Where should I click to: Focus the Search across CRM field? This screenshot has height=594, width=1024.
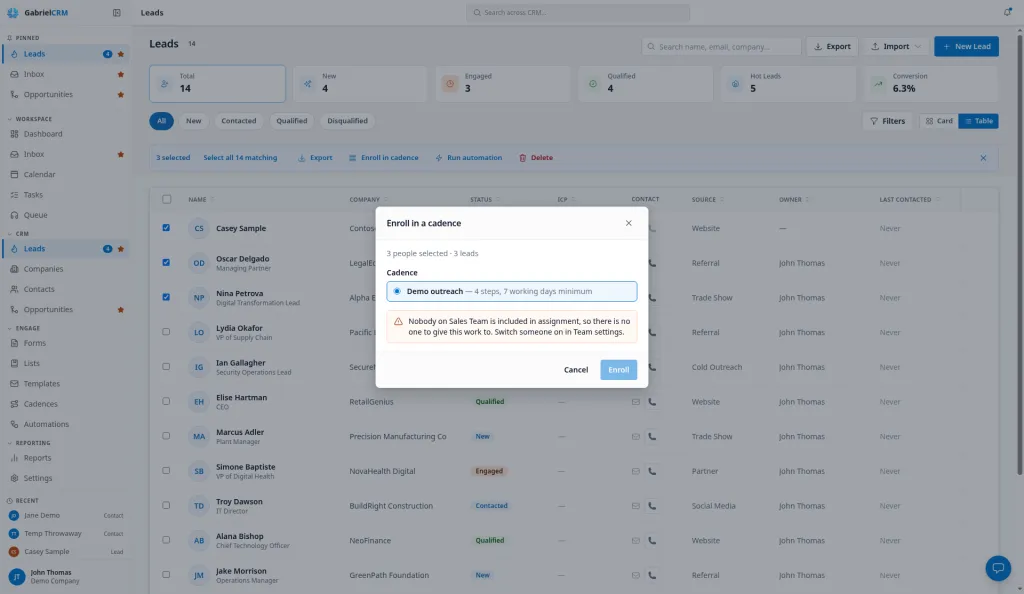pyautogui.click(x=578, y=12)
